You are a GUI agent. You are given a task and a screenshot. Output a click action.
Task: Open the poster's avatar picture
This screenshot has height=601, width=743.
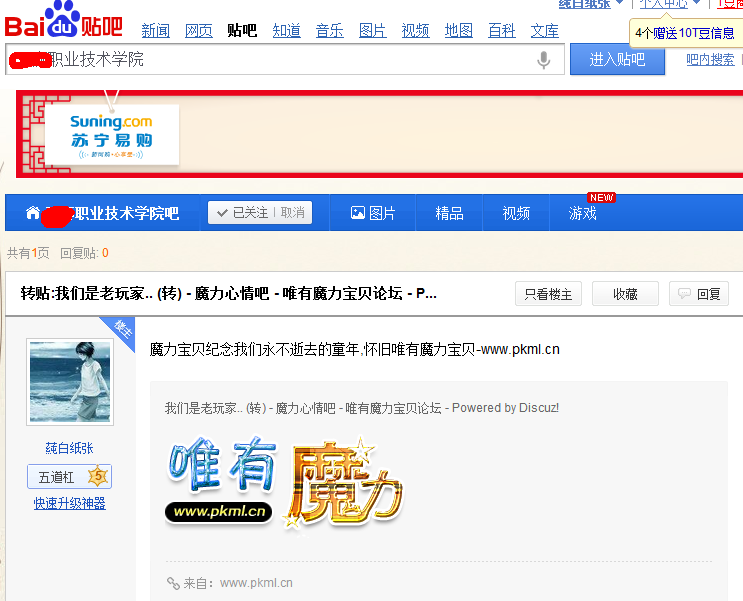click(x=70, y=382)
